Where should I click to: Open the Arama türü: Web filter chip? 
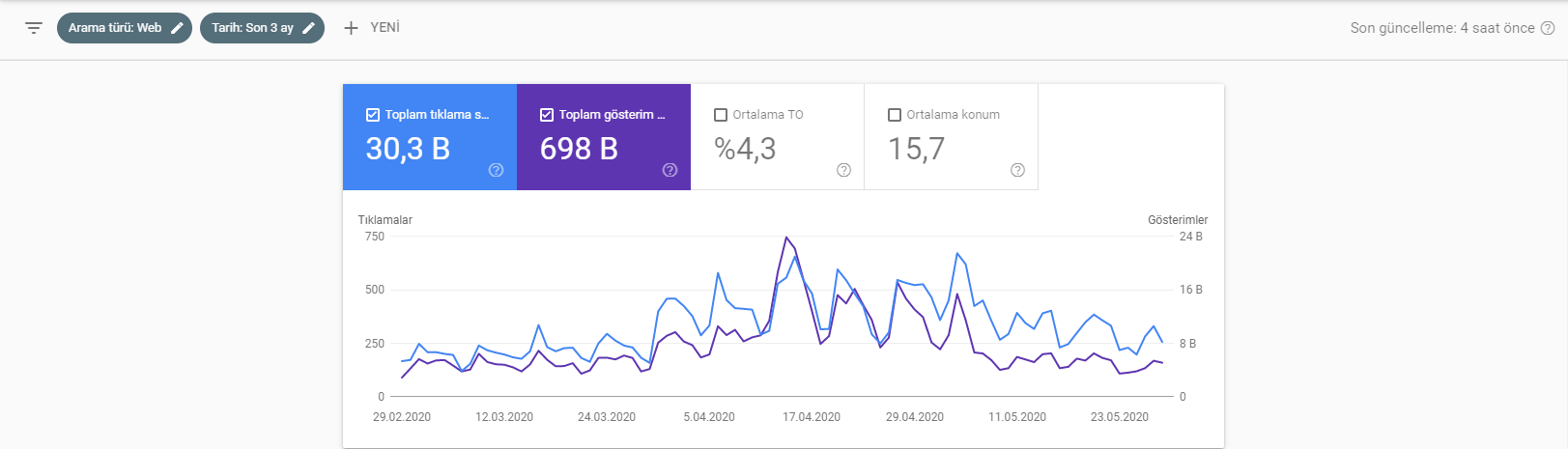tap(125, 28)
